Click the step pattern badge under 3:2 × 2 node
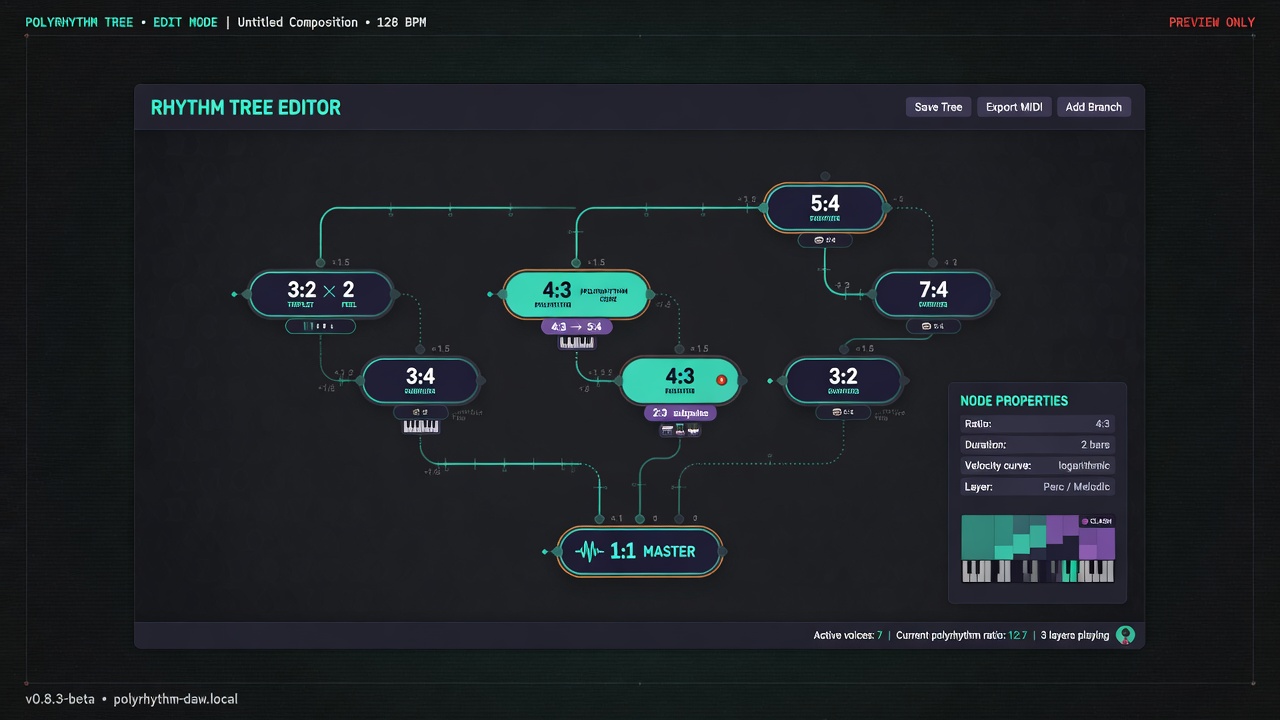The width and height of the screenshot is (1280, 720). [x=320, y=326]
